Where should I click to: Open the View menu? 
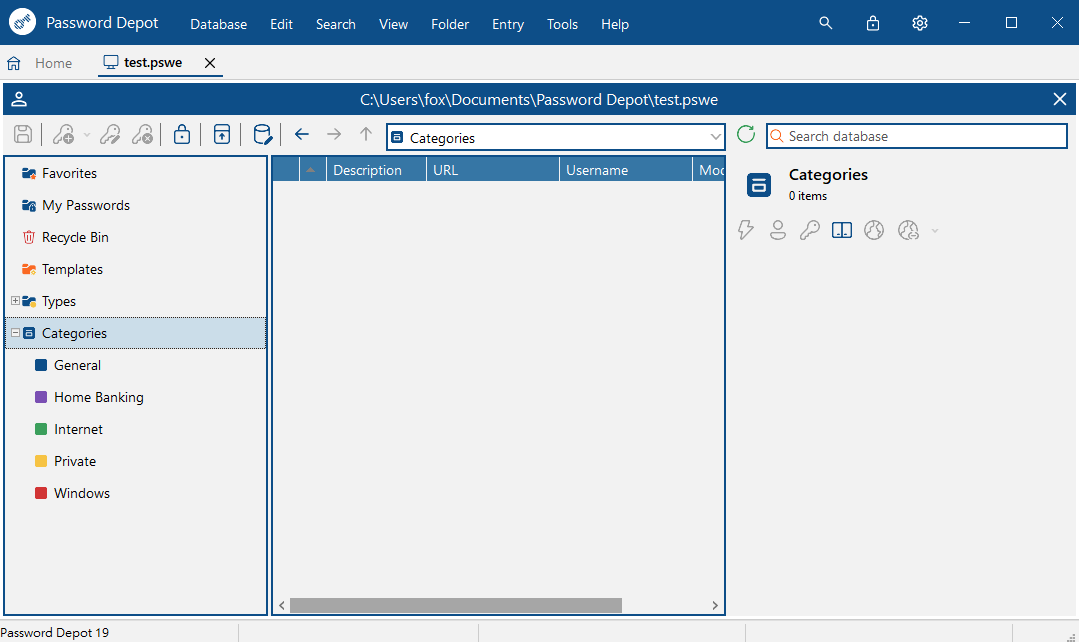coord(394,24)
